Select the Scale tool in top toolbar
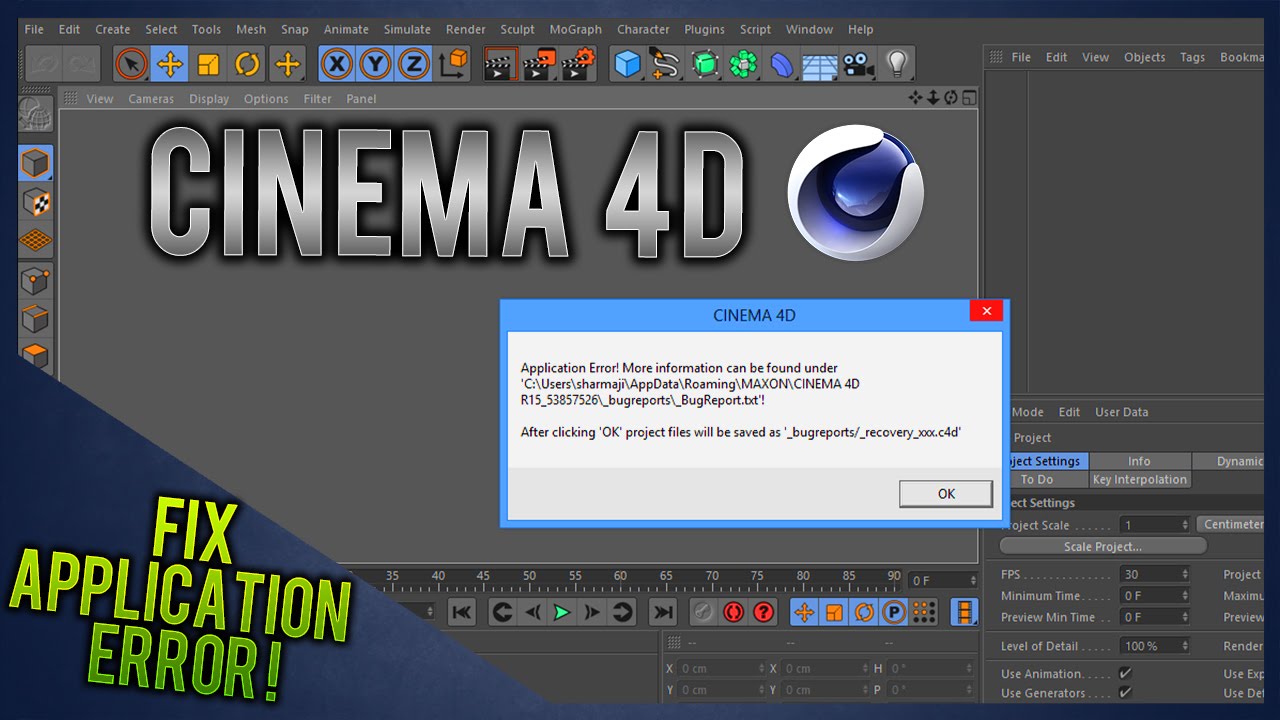The image size is (1280, 720). [208, 65]
